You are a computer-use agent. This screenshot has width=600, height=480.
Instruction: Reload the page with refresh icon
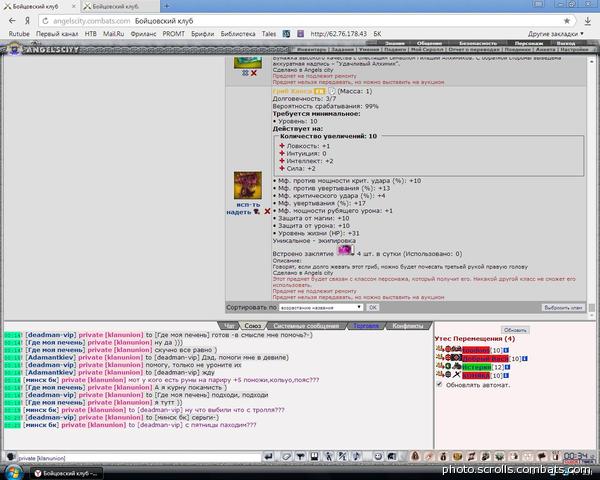[45, 21]
